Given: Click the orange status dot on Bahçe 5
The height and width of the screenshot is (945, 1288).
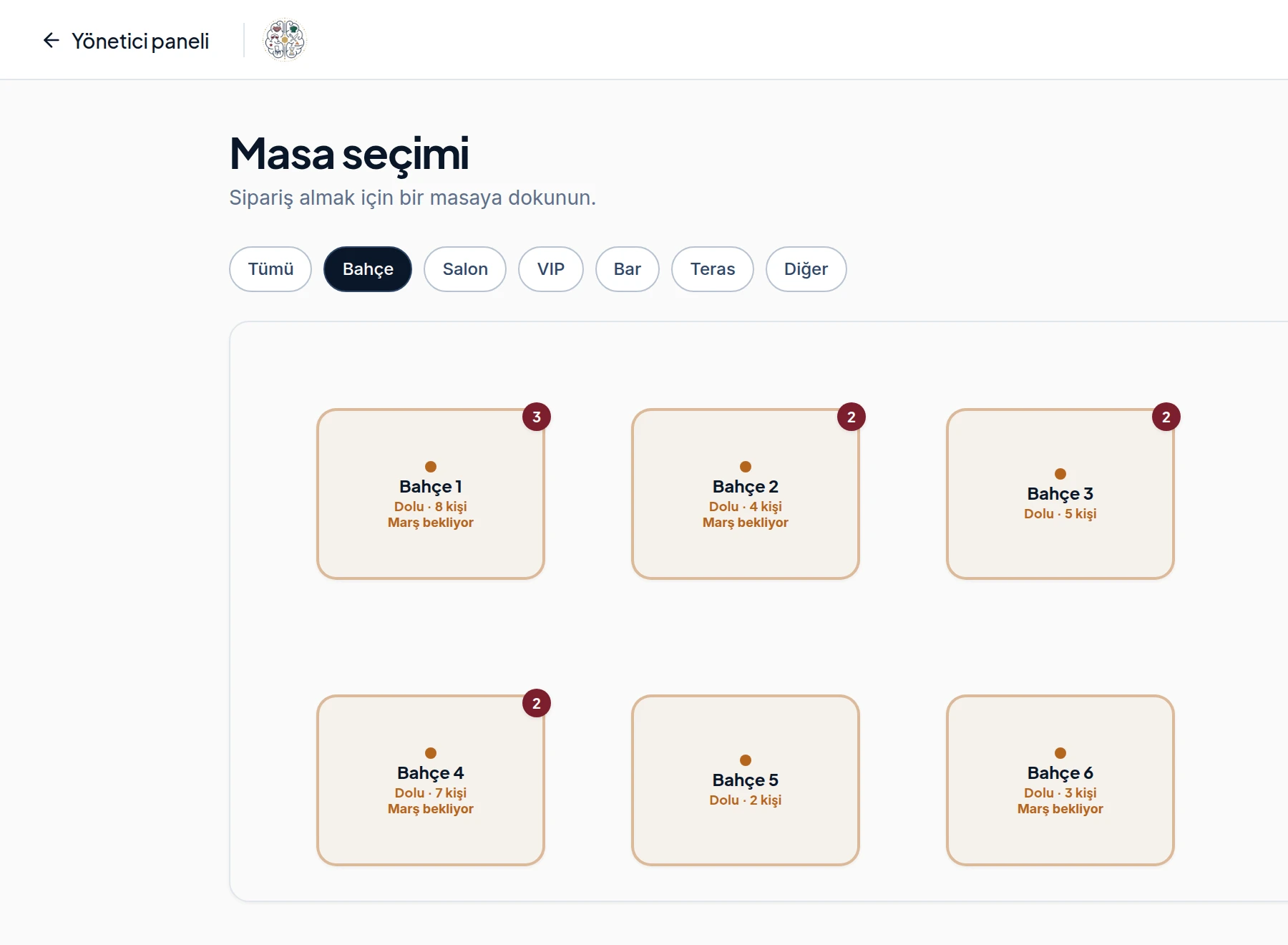Looking at the screenshot, I should click(x=746, y=760).
